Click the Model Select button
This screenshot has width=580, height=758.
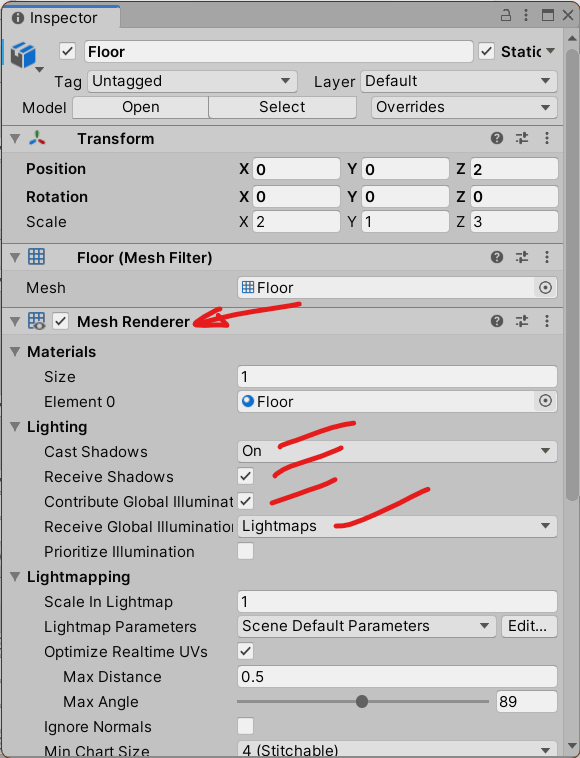click(x=282, y=107)
